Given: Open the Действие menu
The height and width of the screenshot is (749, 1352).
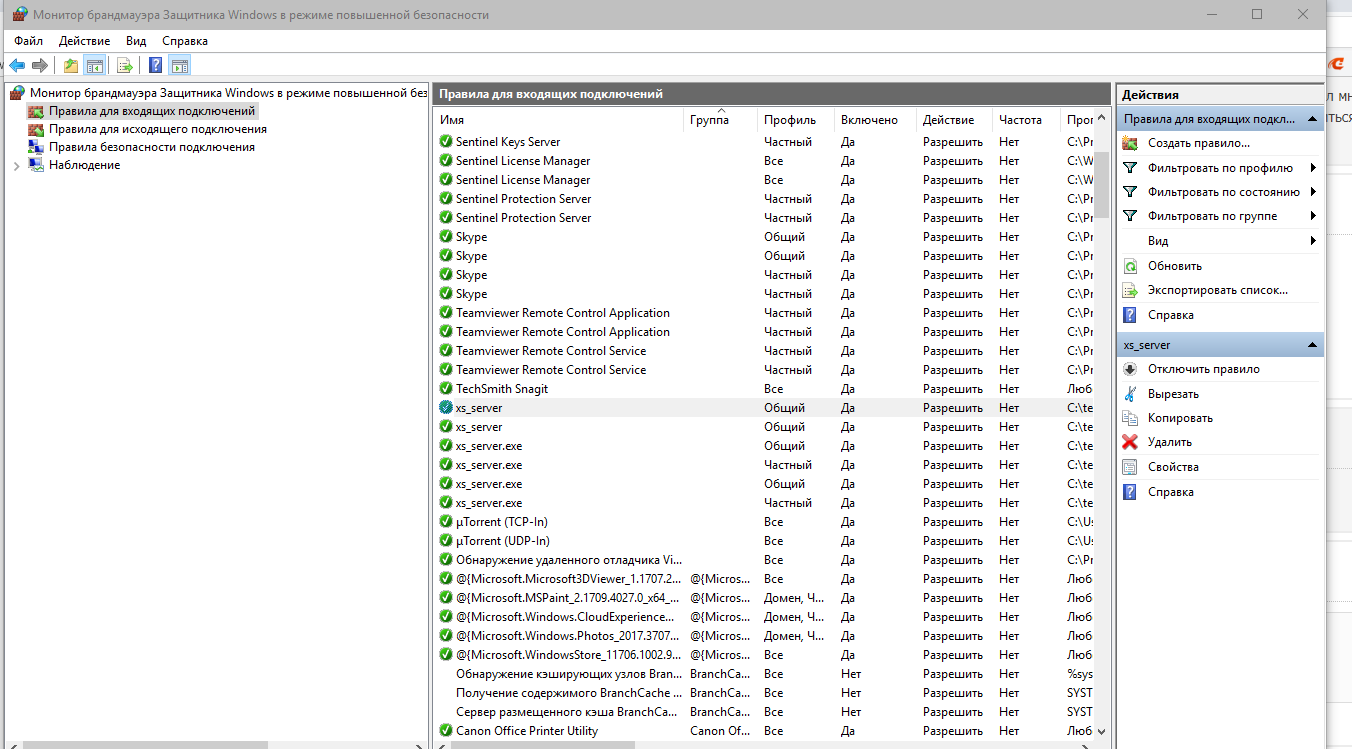Looking at the screenshot, I should pyautogui.click(x=84, y=41).
